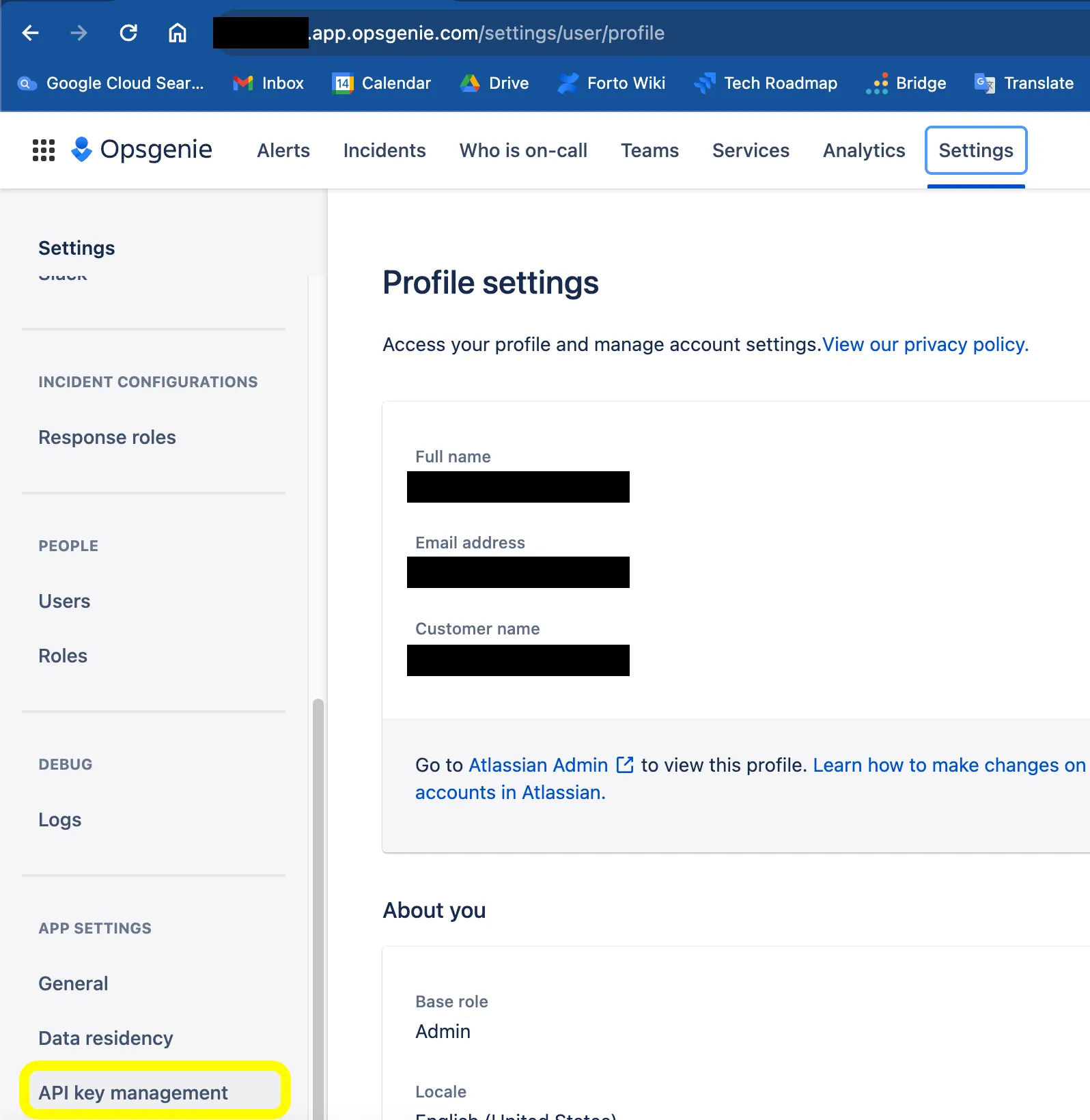Click the INCIDENT CONFIGURATIONS section header
This screenshot has height=1120, width=1090.
[148, 382]
